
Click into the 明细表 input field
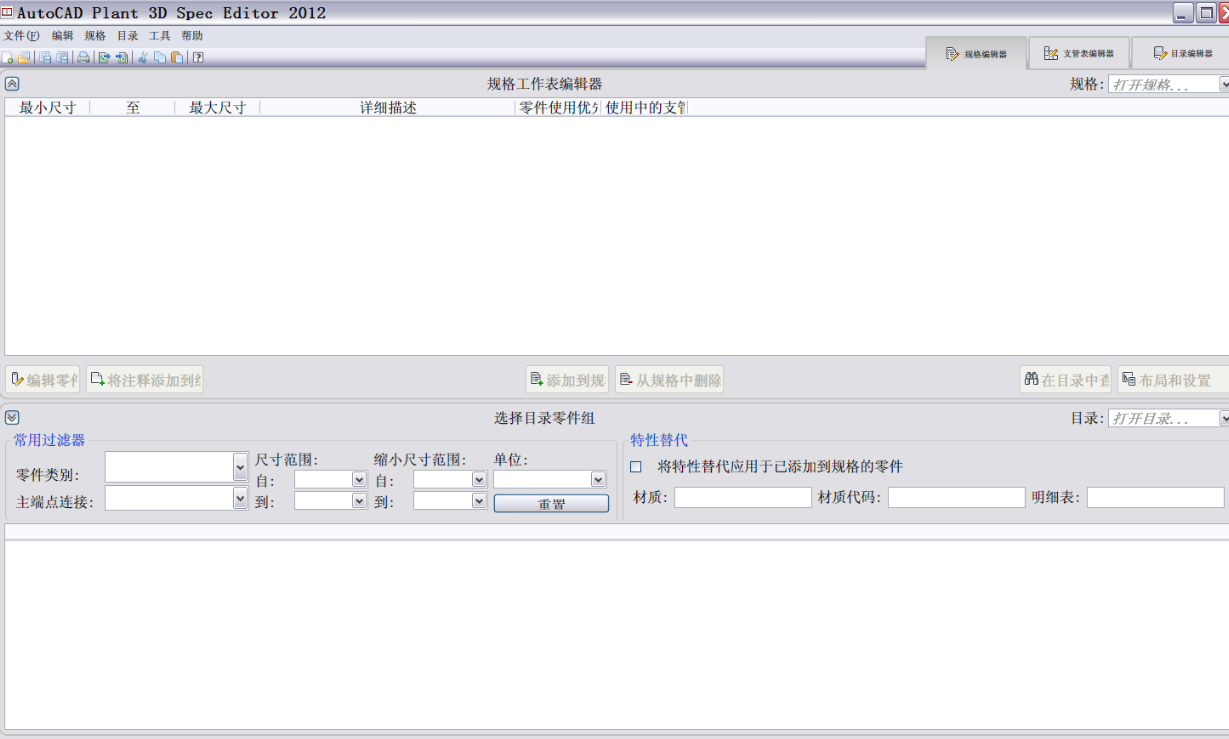(x=1156, y=497)
